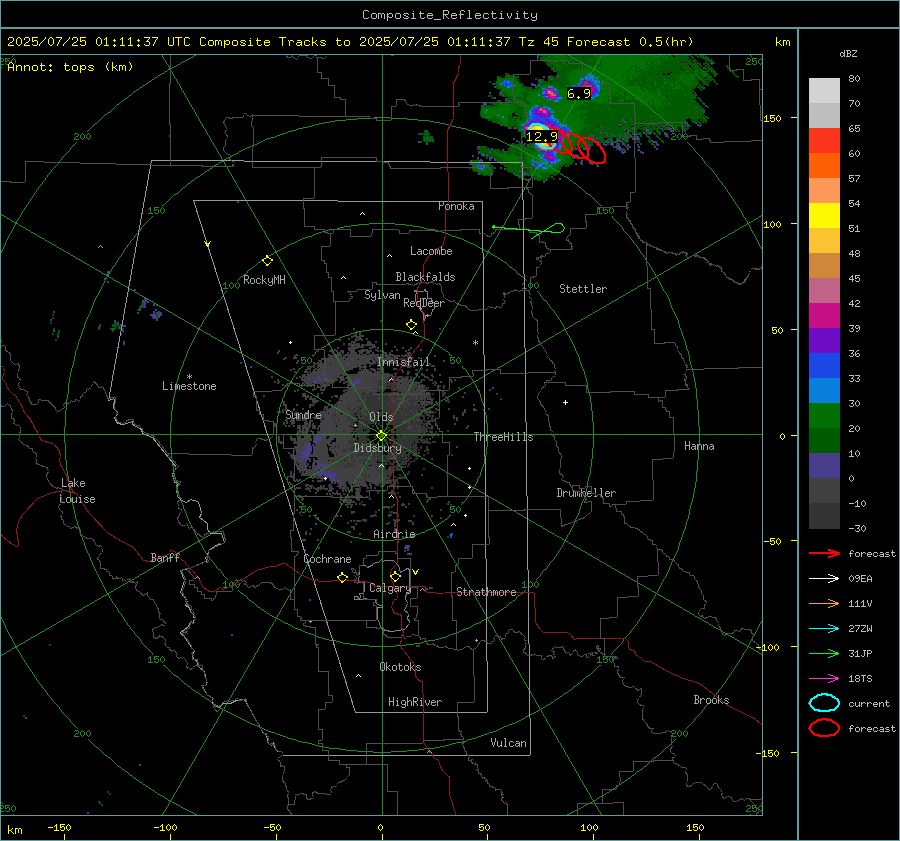
Task: Click the yellow diamond marker right of Cochrane
Action: click(343, 578)
